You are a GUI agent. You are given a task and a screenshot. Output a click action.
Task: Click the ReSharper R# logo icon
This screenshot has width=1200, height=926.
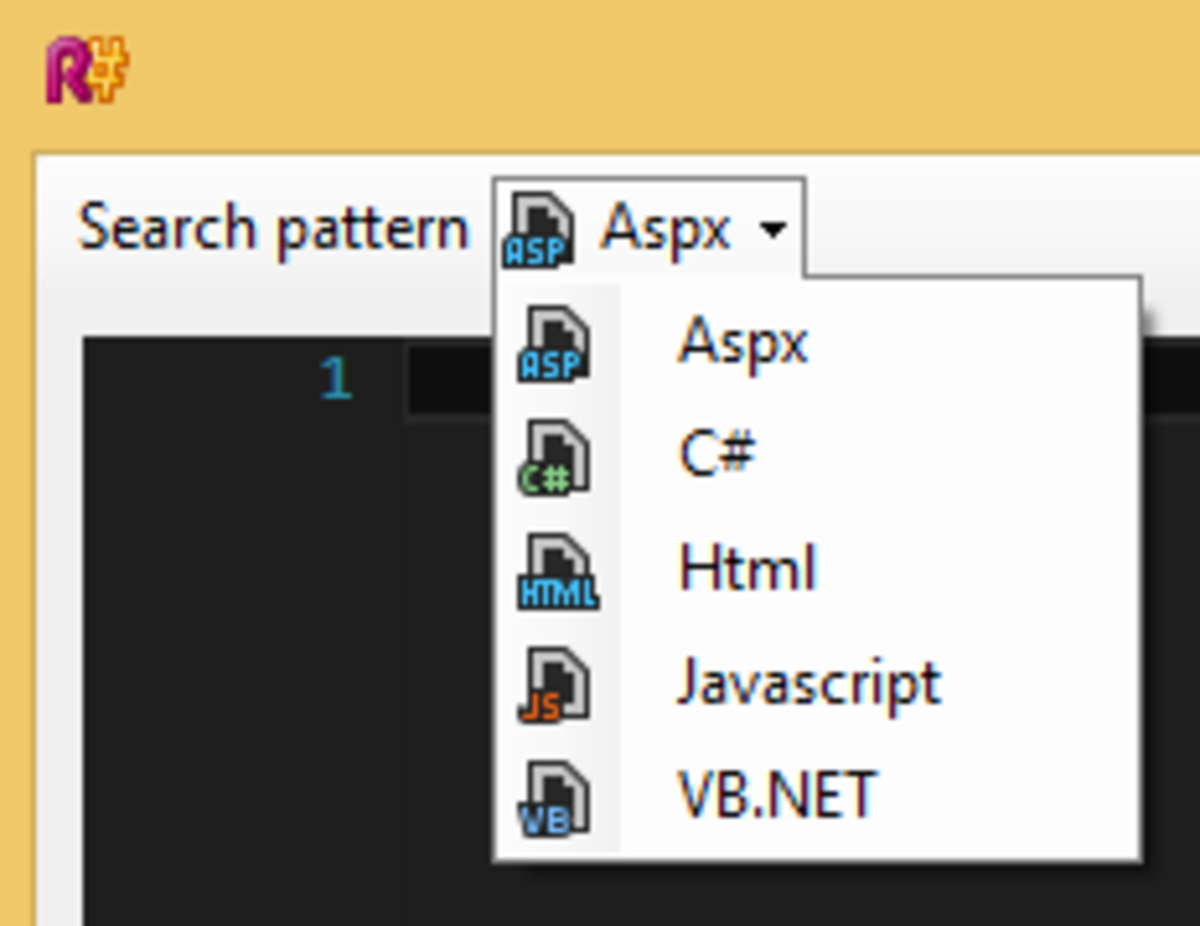click(88, 72)
